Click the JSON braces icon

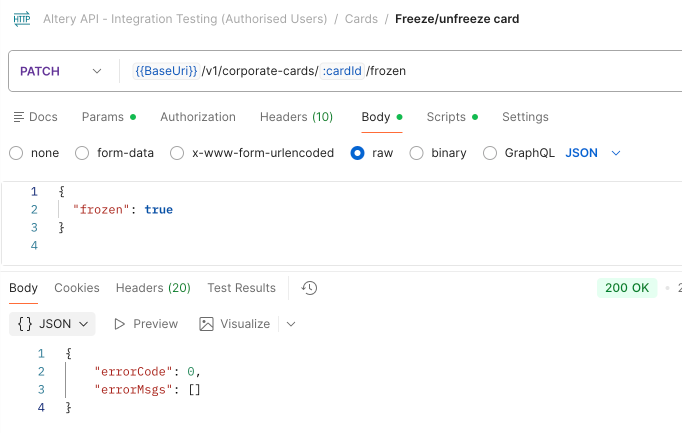pos(25,324)
